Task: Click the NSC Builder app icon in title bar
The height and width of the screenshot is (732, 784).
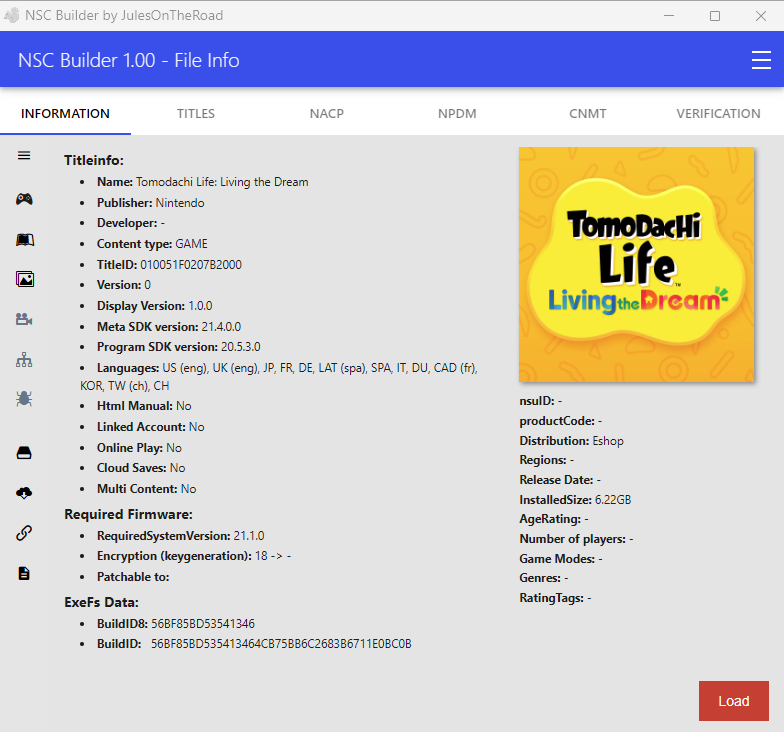Action: pos(12,16)
